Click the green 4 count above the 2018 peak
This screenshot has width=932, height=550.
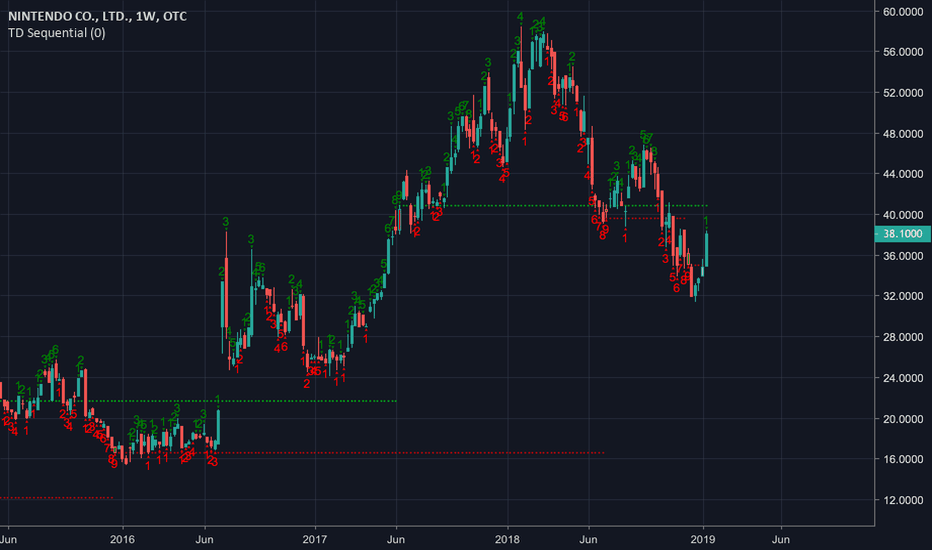tap(520, 17)
